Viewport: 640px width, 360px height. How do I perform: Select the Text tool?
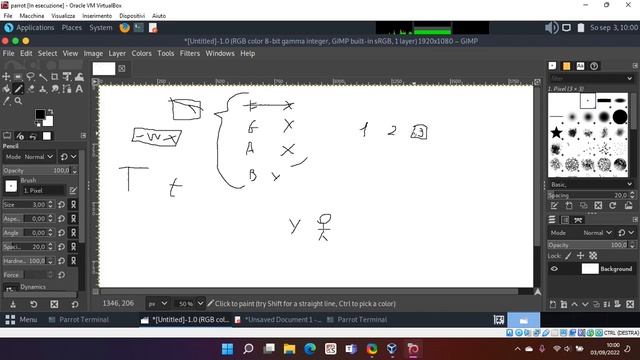[79, 89]
